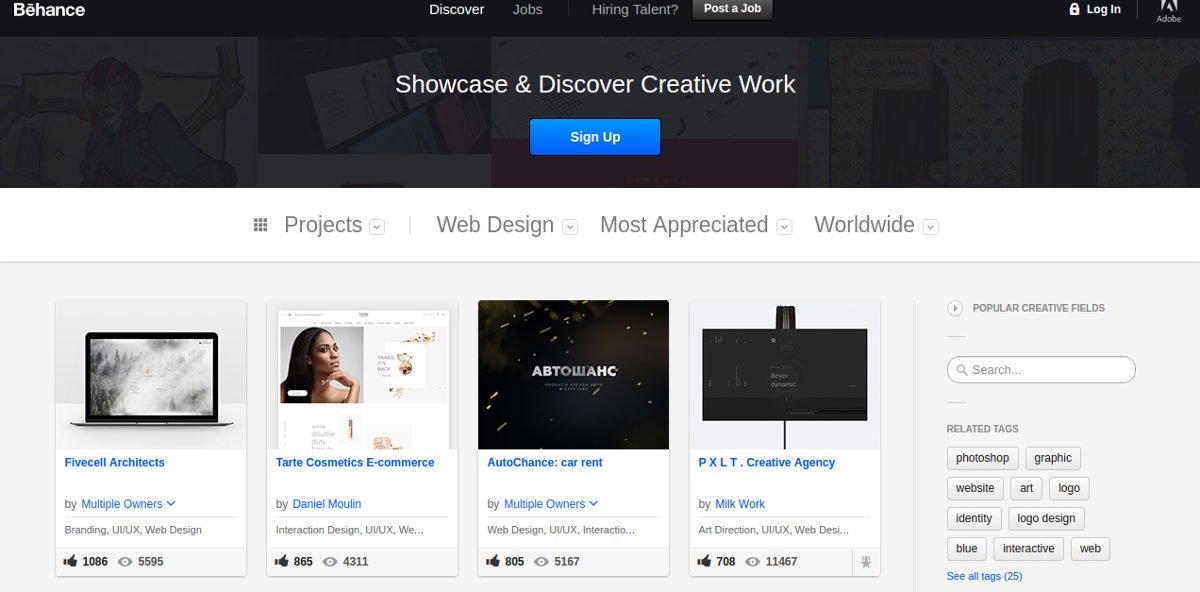Click Log In
The height and width of the screenshot is (592, 1200).
coord(1104,9)
